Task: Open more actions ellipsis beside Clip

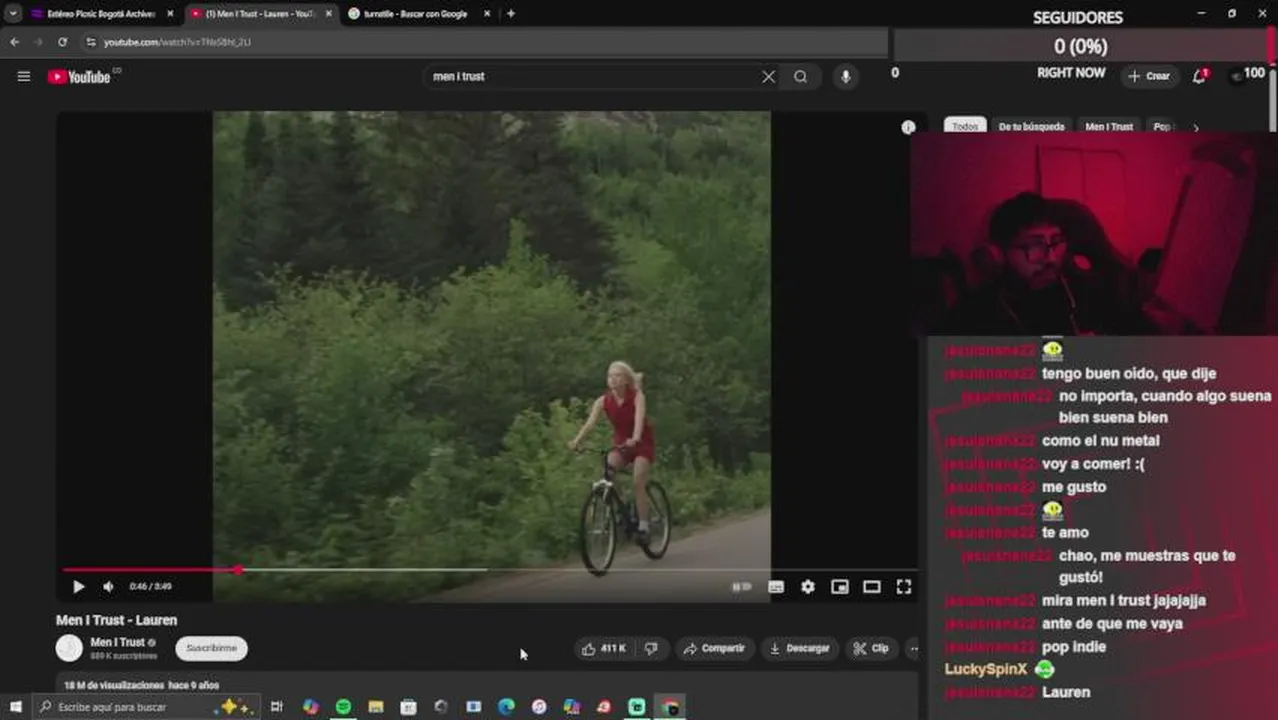Action: [x=912, y=648]
